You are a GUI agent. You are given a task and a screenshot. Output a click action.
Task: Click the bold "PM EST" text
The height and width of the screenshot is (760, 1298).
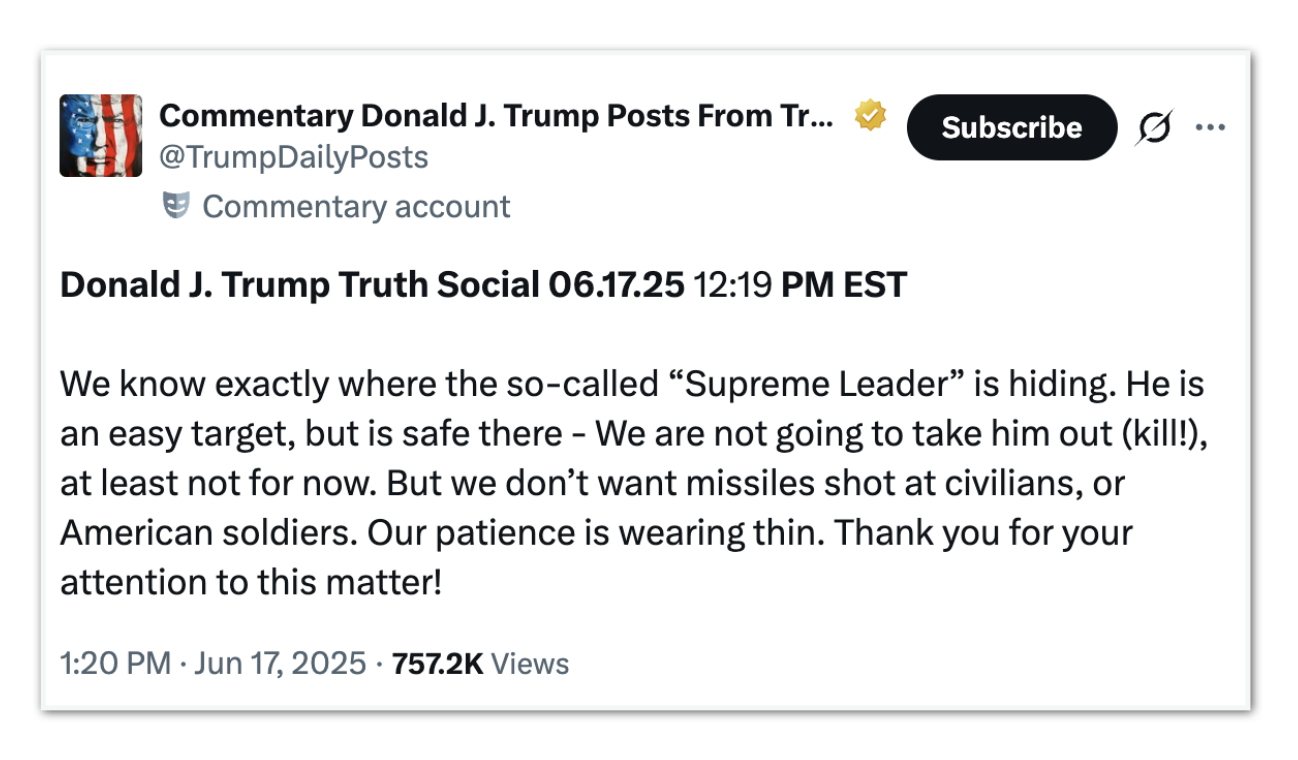coord(843,286)
